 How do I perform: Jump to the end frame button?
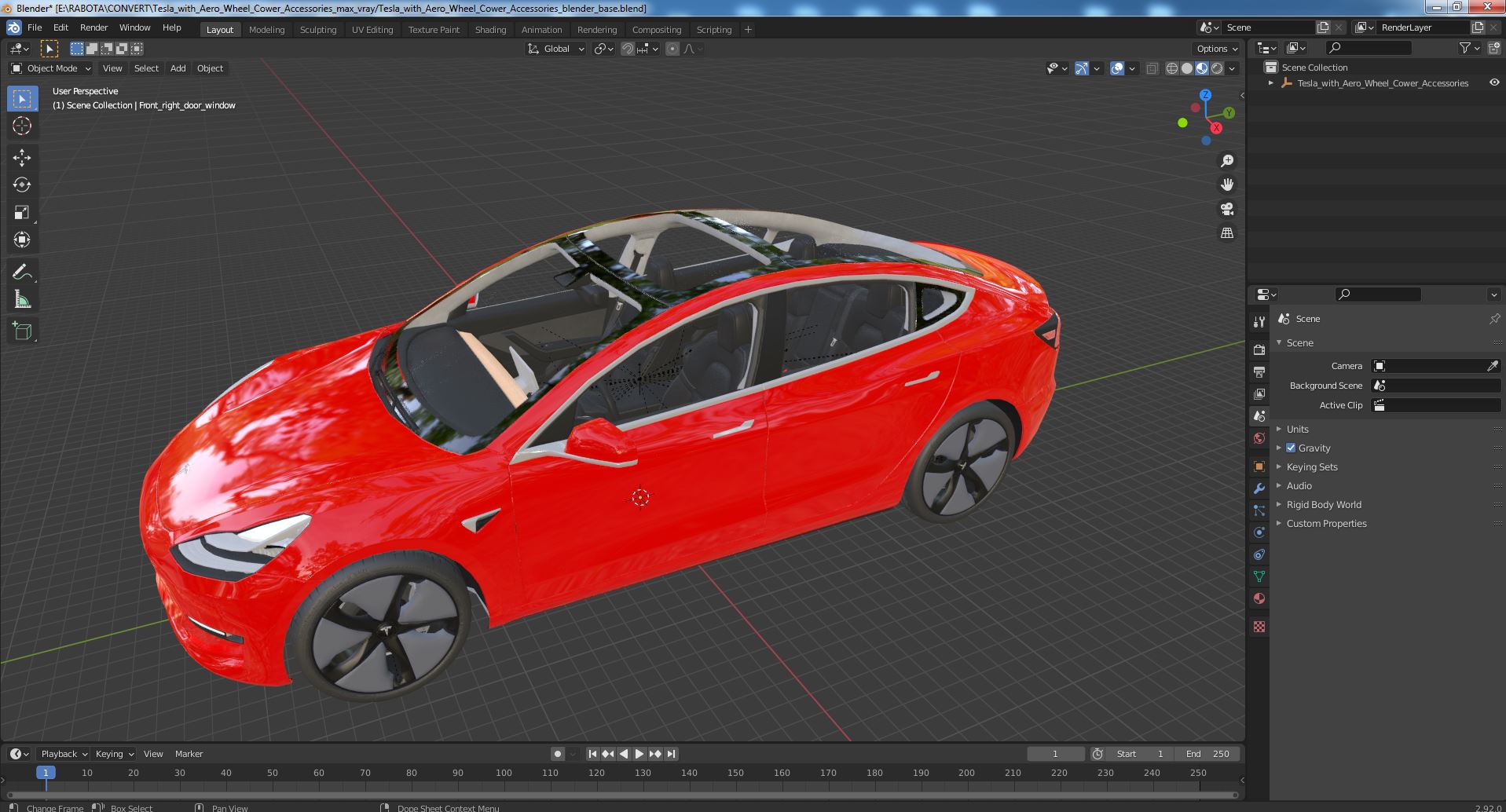click(671, 754)
